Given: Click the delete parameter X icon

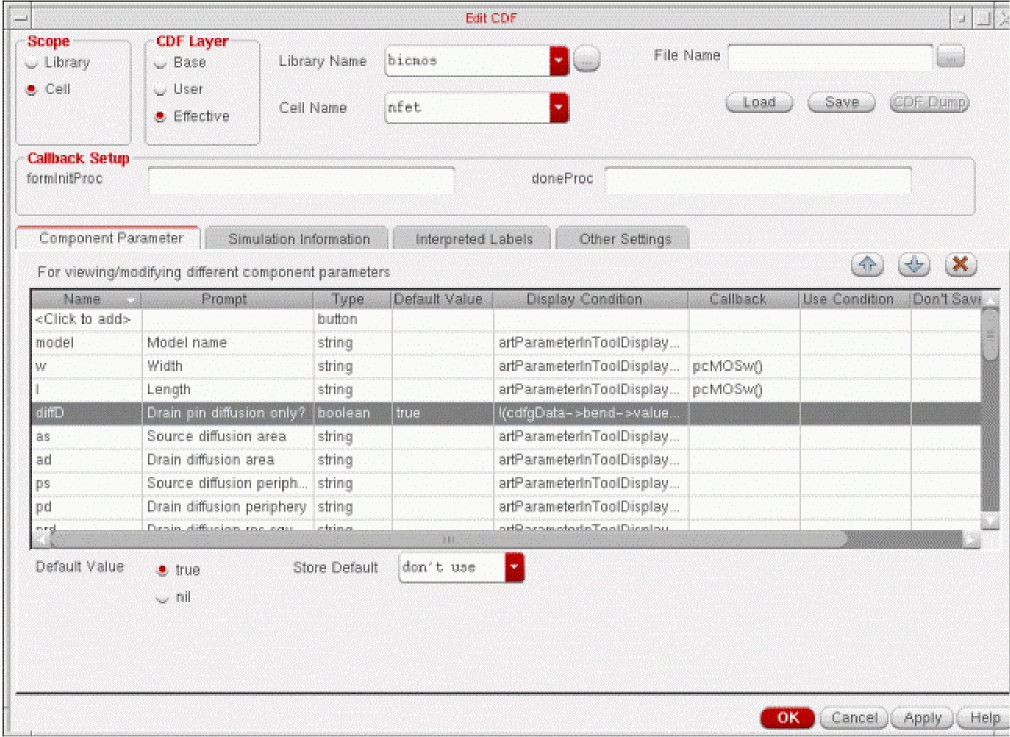Looking at the screenshot, I should click(x=960, y=265).
